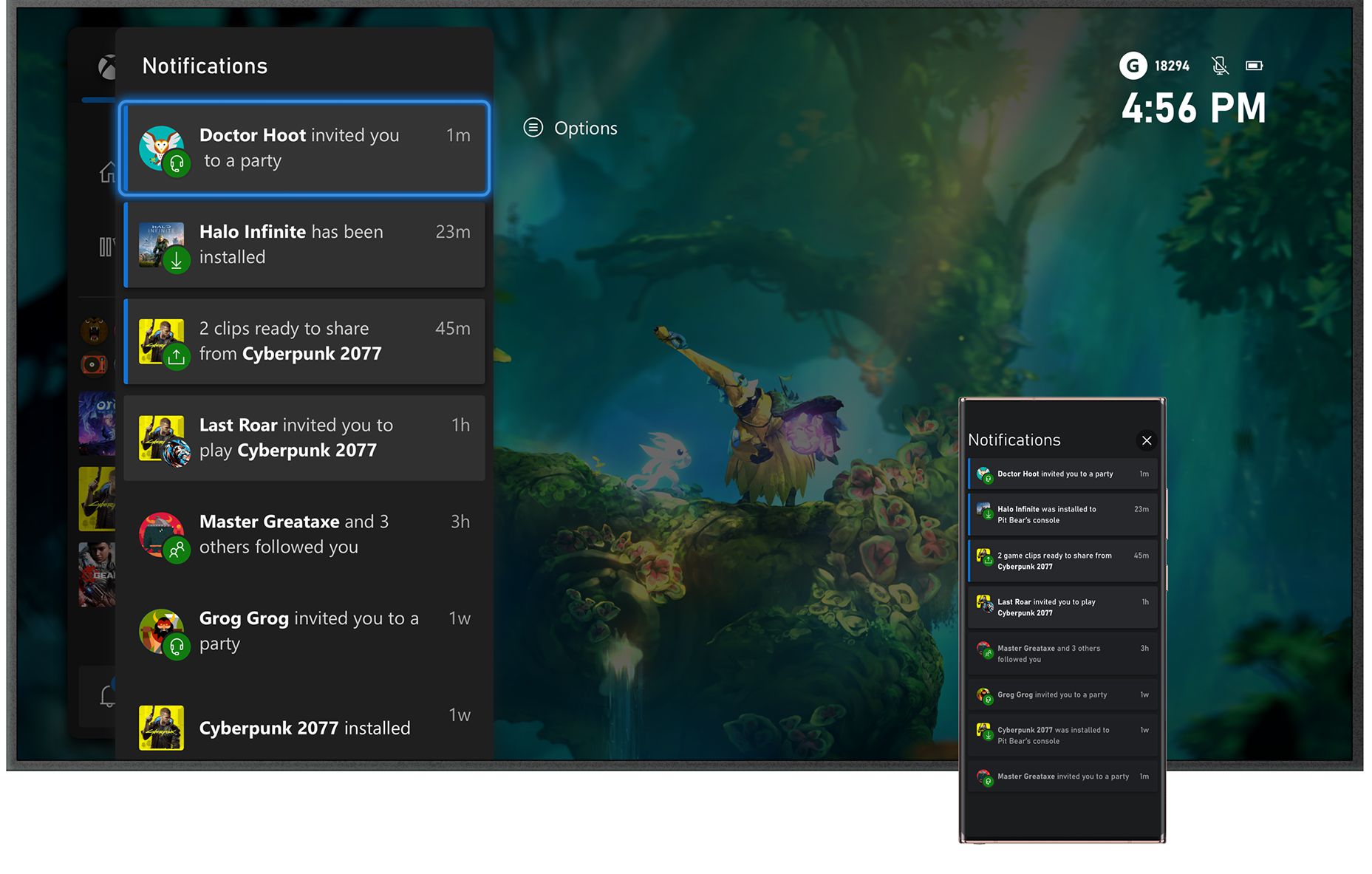The image size is (1372, 874).
Task: Click the 4:56 PM clock
Action: pos(1194,108)
